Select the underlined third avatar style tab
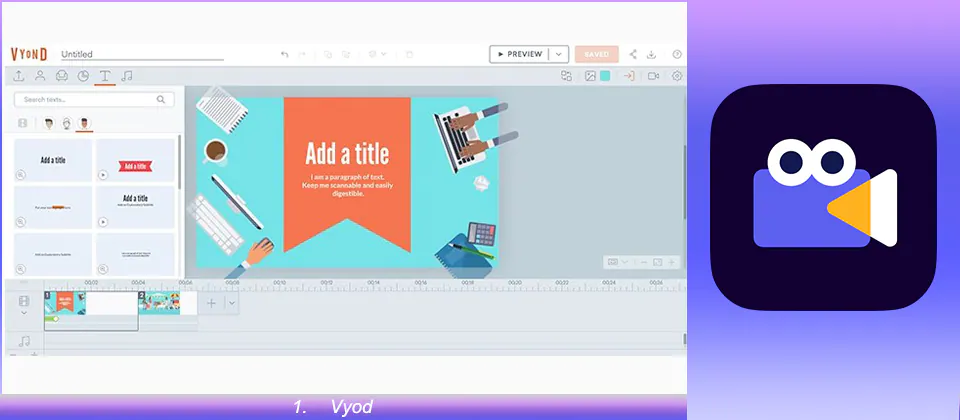The height and width of the screenshot is (420, 960). 84,124
